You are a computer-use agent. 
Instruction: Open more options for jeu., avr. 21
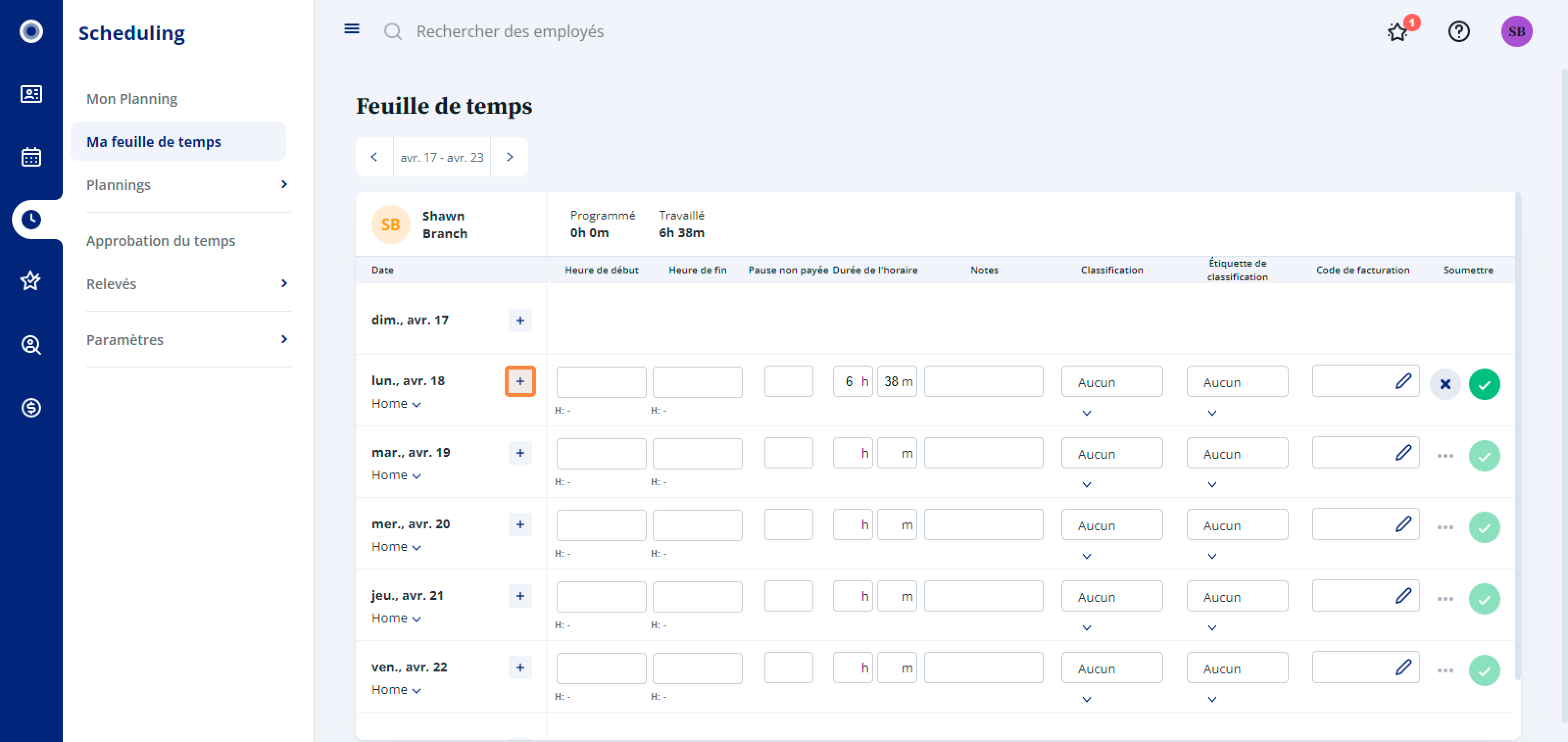point(1445,599)
